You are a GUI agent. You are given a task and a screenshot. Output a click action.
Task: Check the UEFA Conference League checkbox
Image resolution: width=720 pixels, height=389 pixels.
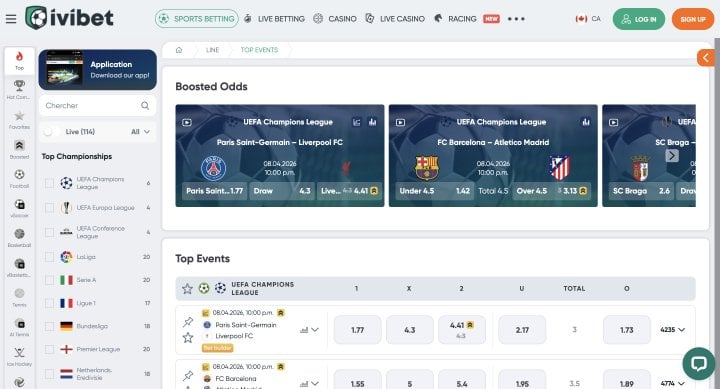(x=49, y=232)
